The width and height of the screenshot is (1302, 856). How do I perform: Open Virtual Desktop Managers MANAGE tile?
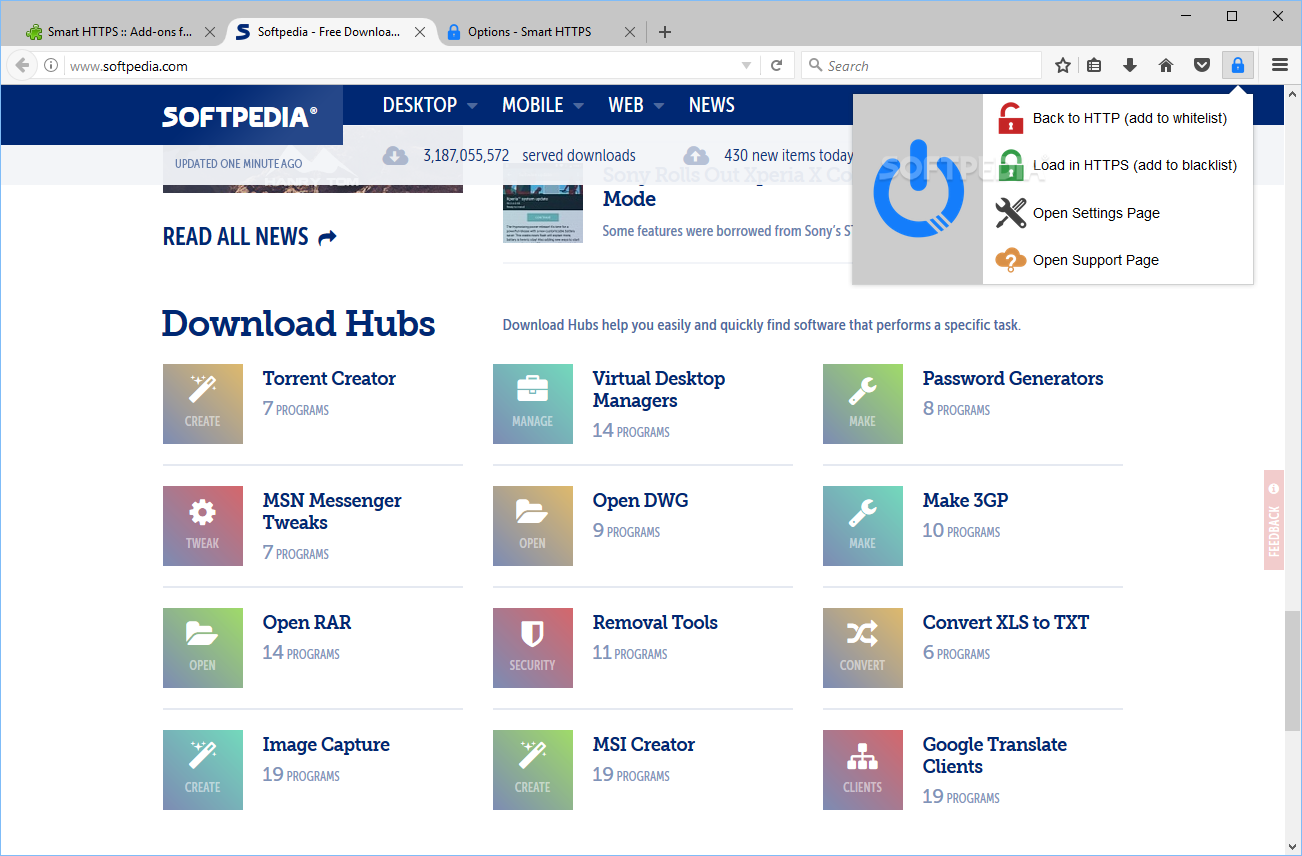(x=533, y=404)
